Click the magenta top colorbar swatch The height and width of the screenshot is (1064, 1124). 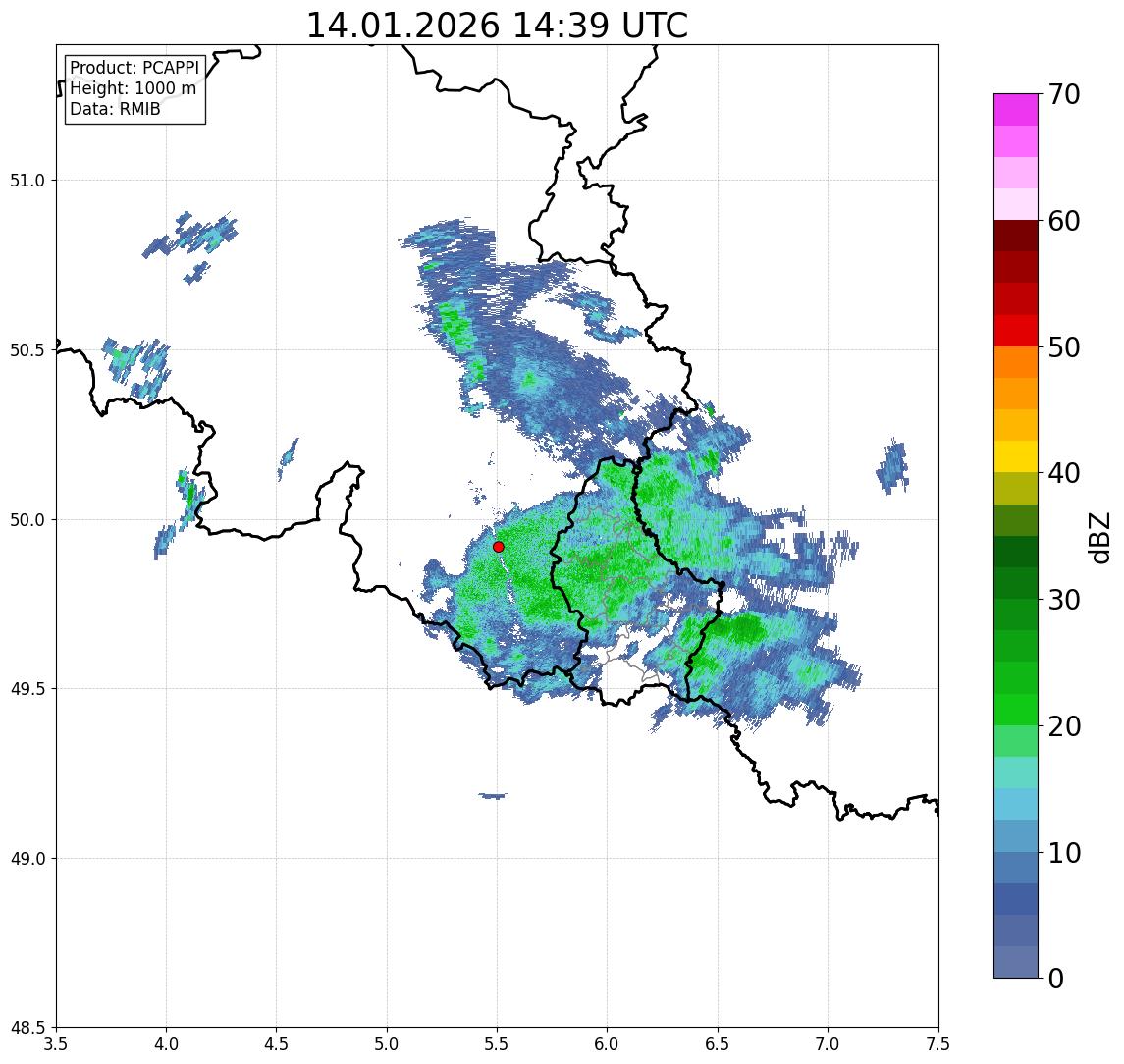[x=1016, y=110]
